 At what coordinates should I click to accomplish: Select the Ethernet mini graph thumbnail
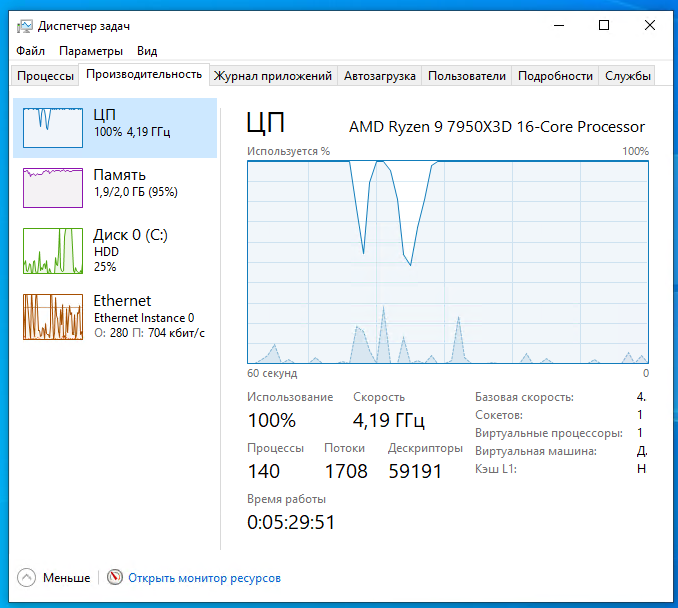53,317
